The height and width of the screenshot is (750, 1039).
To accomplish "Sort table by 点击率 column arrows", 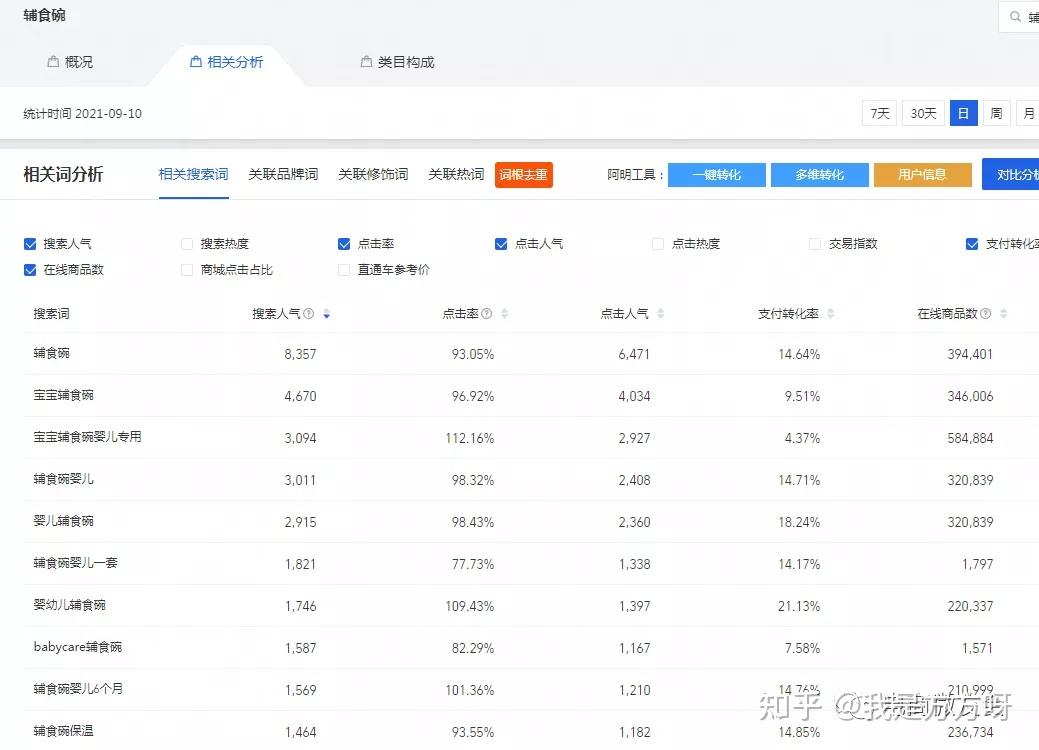I will 504,314.
